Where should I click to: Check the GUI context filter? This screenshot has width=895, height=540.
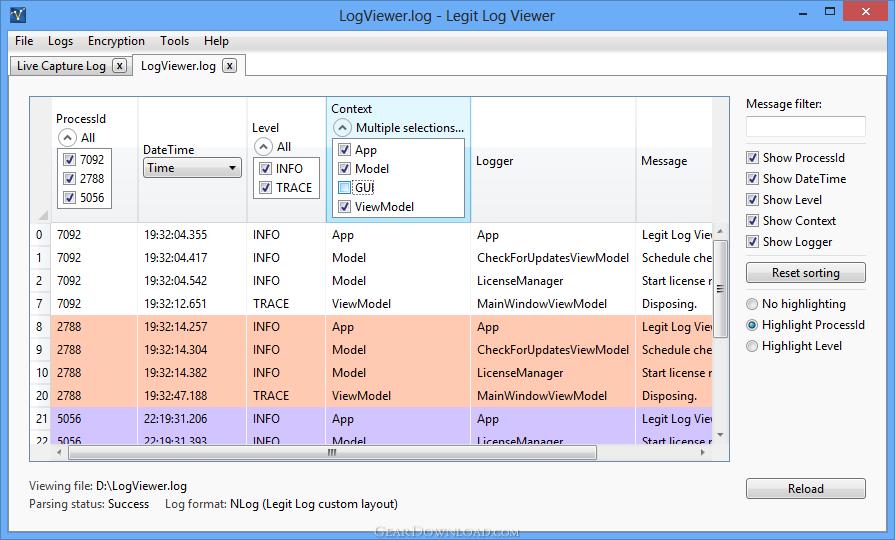pyautogui.click(x=344, y=187)
